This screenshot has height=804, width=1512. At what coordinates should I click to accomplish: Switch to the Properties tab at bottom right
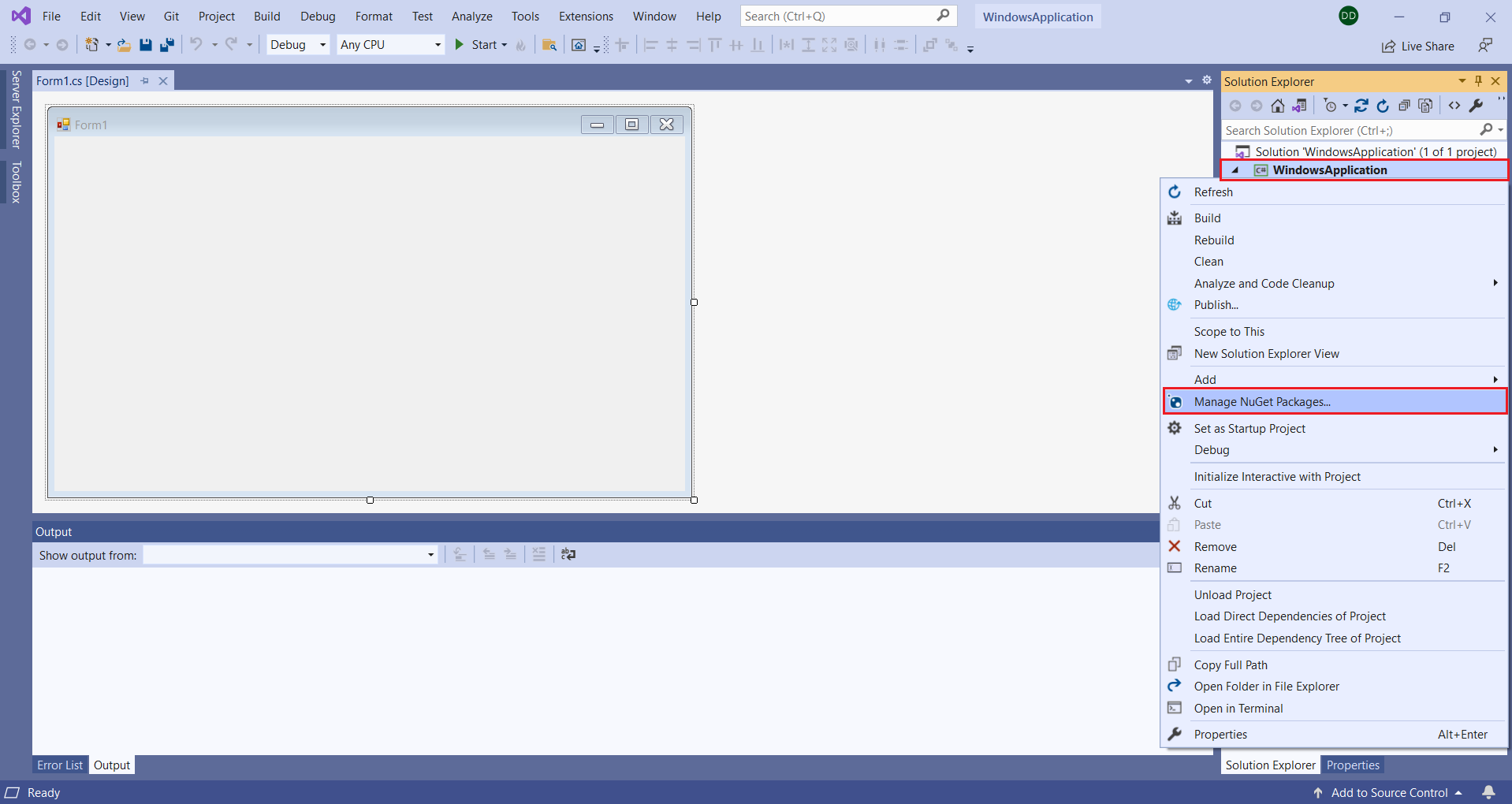1353,765
